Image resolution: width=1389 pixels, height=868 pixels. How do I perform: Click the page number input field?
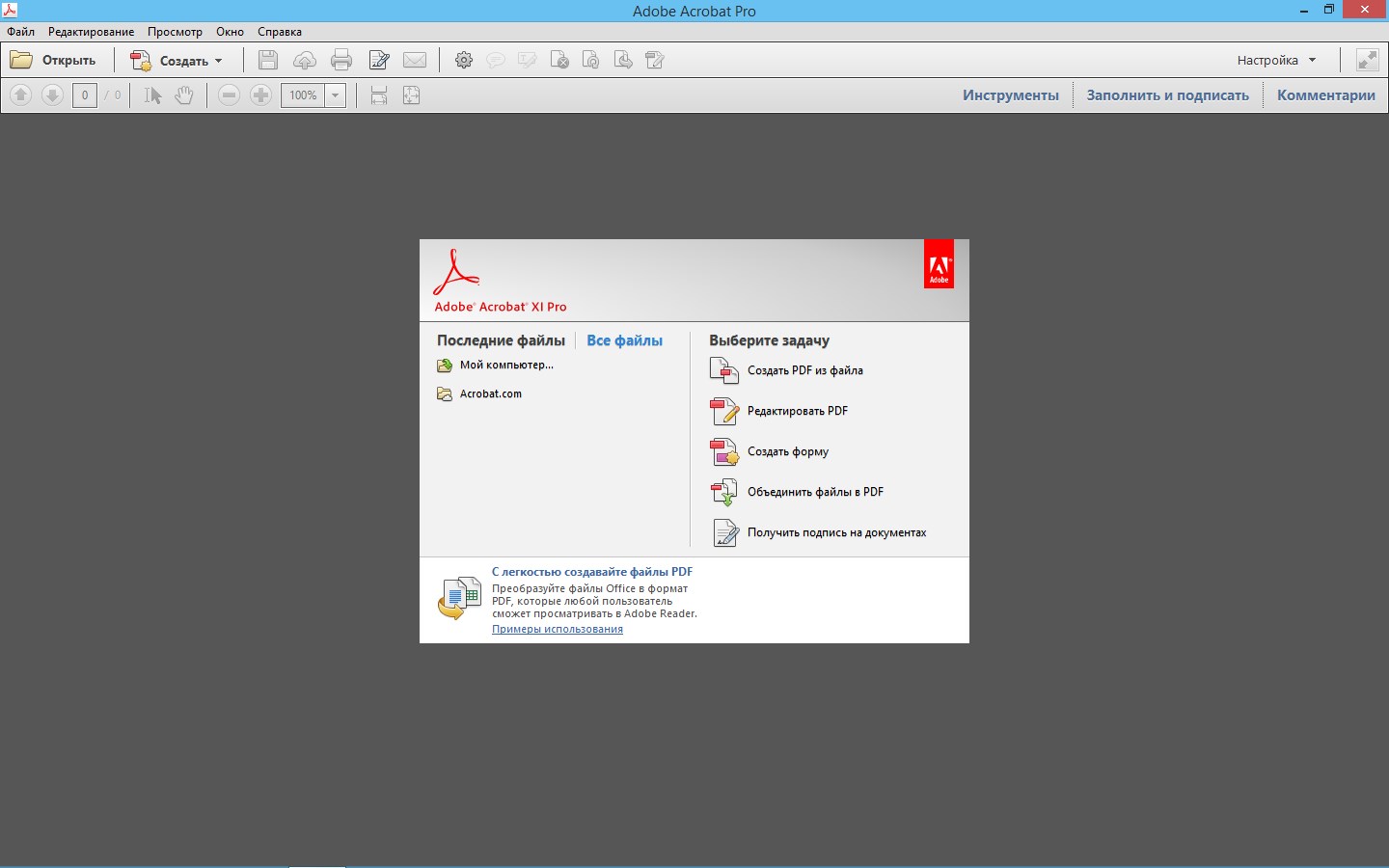[85, 95]
